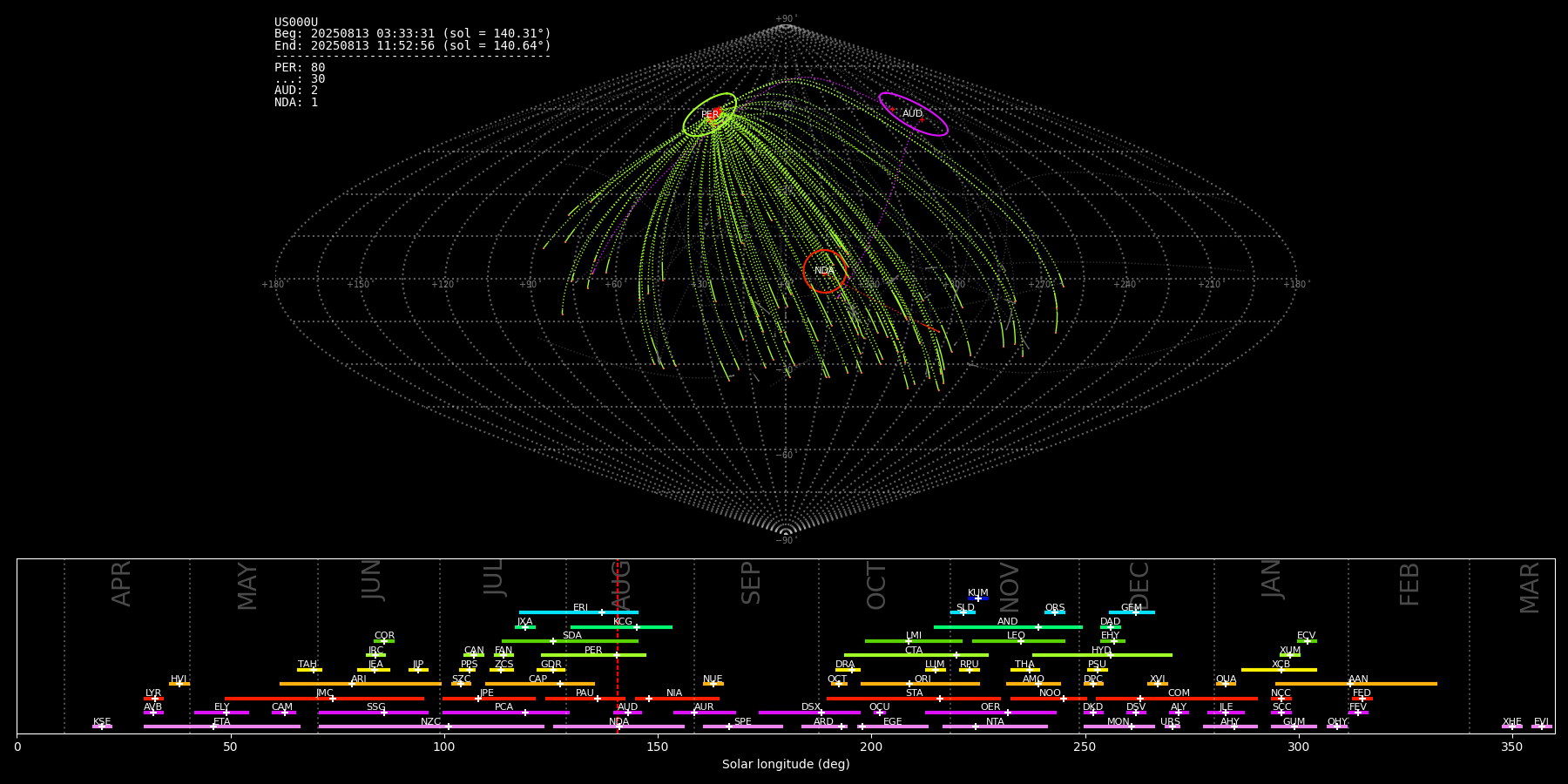The height and width of the screenshot is (784, 1568).
Task: Click the 'NDA: 1' count in the legend
Action: pyautogui.click(x=296, y=103)
